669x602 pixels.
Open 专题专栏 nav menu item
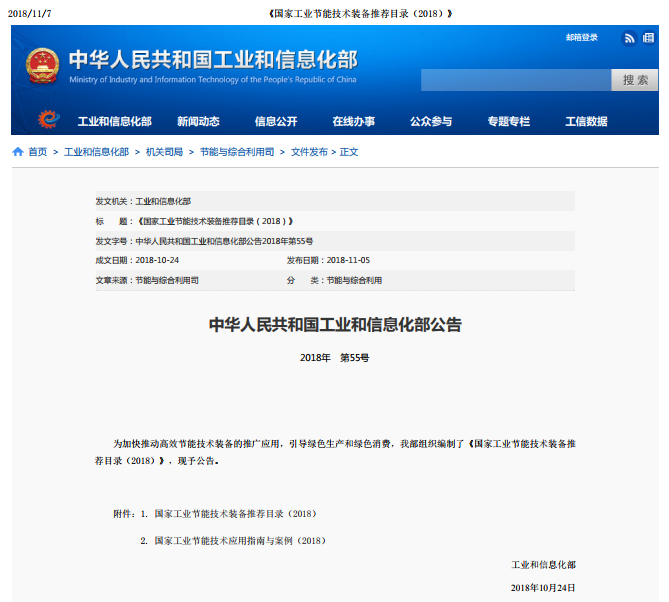point(509,121)
